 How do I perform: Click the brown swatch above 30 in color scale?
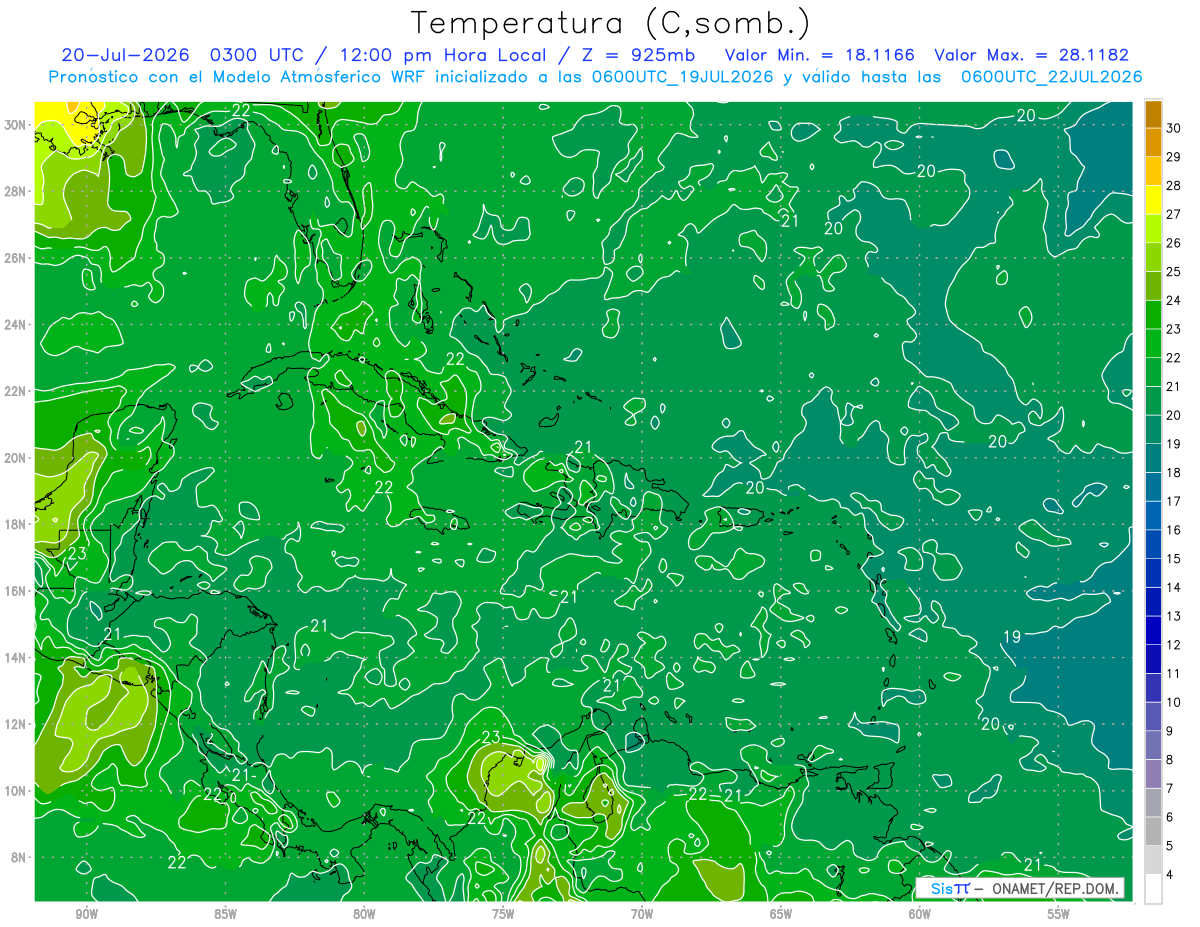click(1153, 114)
